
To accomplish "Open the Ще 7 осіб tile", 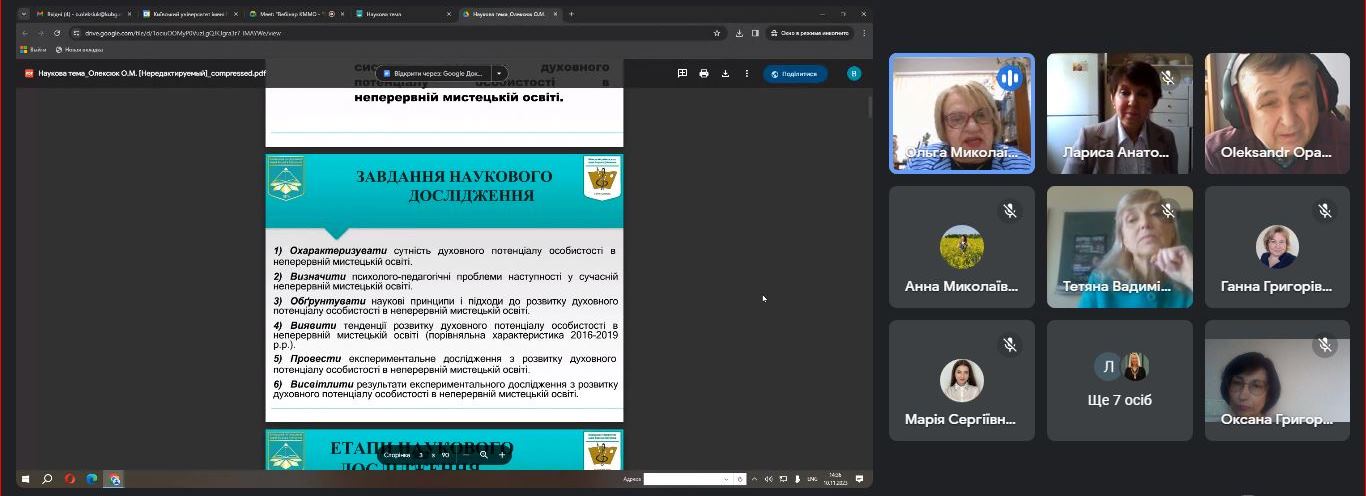I will click(x=1119, y=380).
